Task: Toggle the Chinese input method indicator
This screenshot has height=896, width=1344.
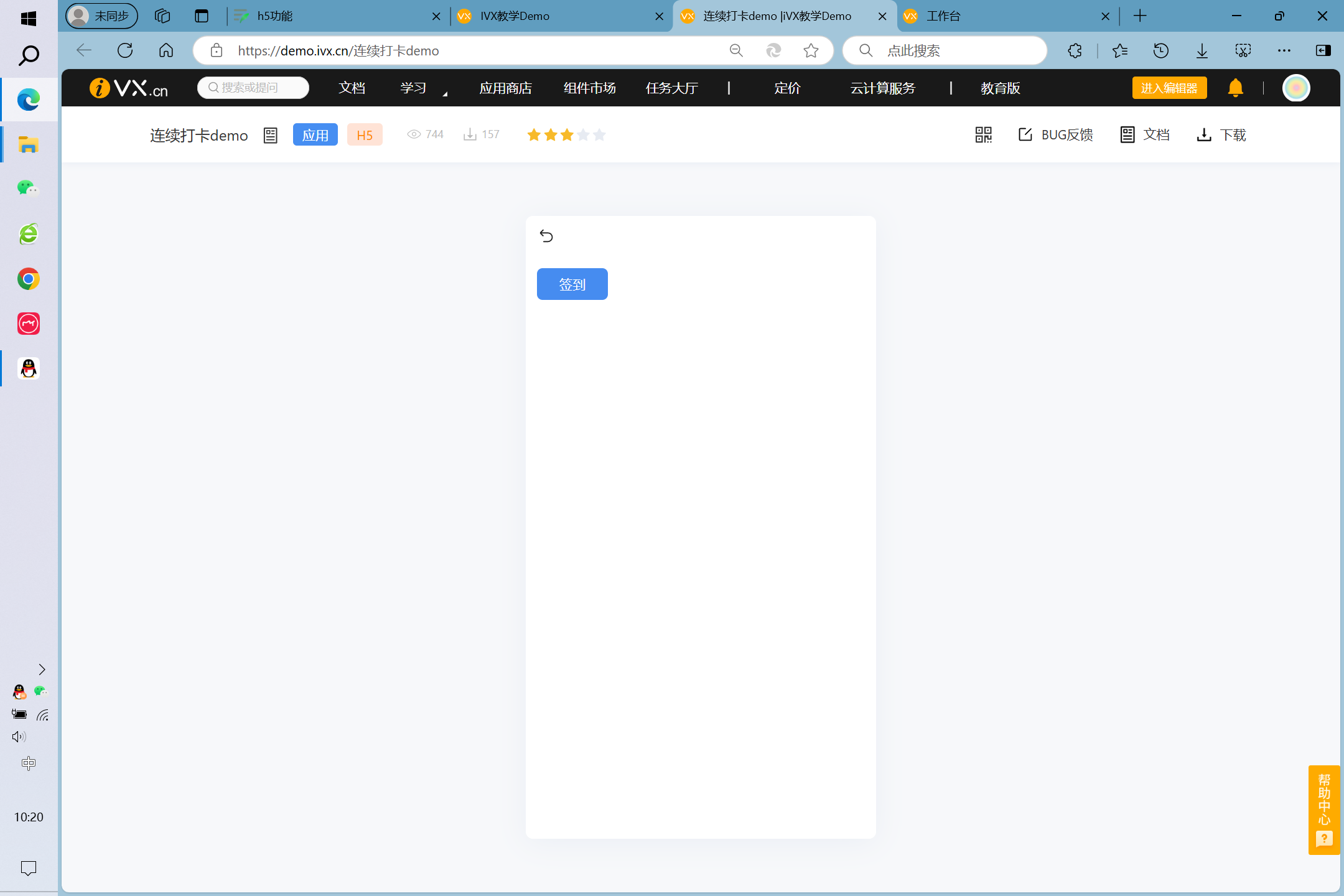Action: click(28, 763)
